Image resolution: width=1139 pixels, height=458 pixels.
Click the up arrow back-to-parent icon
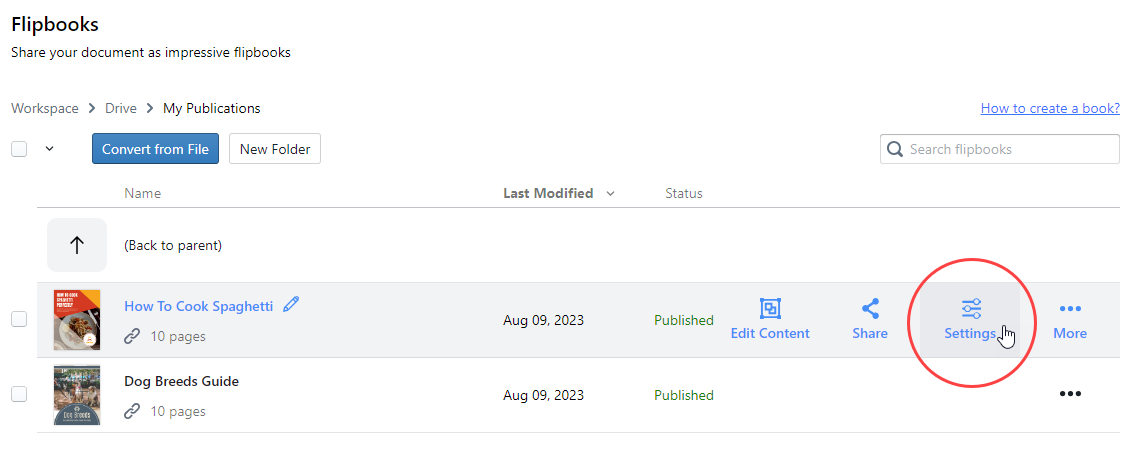(77, 245)
